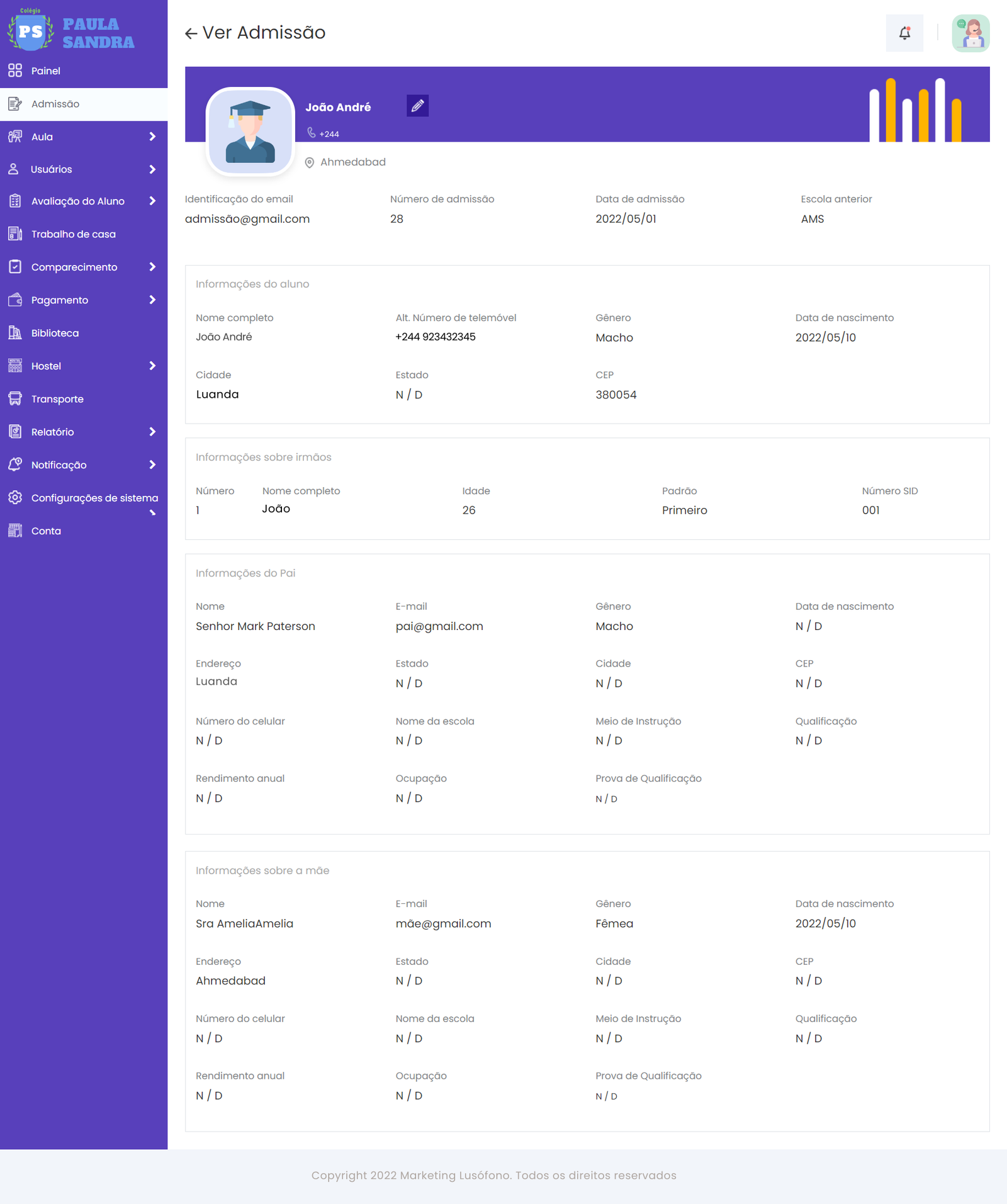Click the Biblioteca icon in sidebar
Viewport: 1007px width, 1204px height.
coord(15,333)
